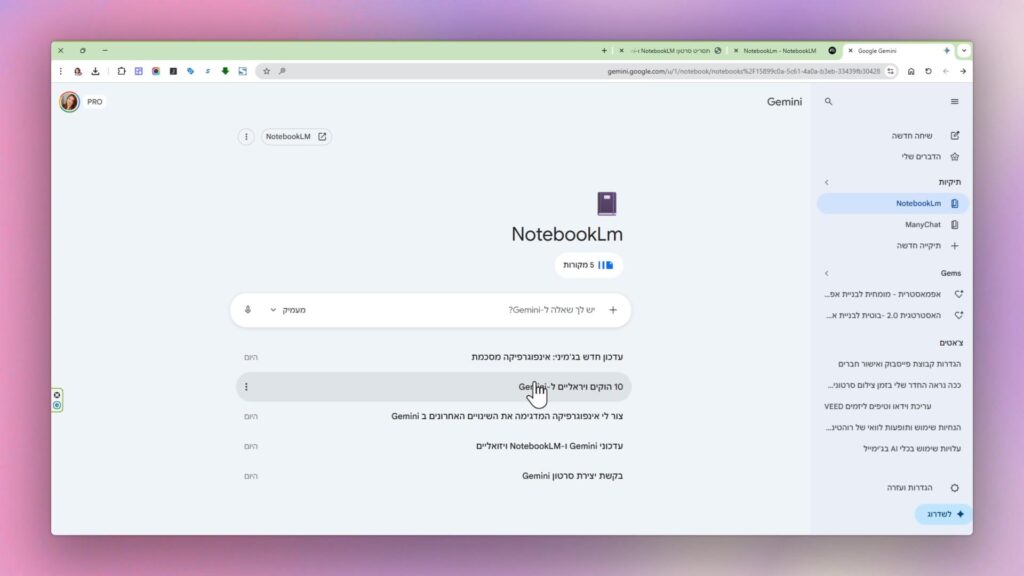The image size is (1024, 576).
Task: Open a new browser tab
Action: click(604, 51)
